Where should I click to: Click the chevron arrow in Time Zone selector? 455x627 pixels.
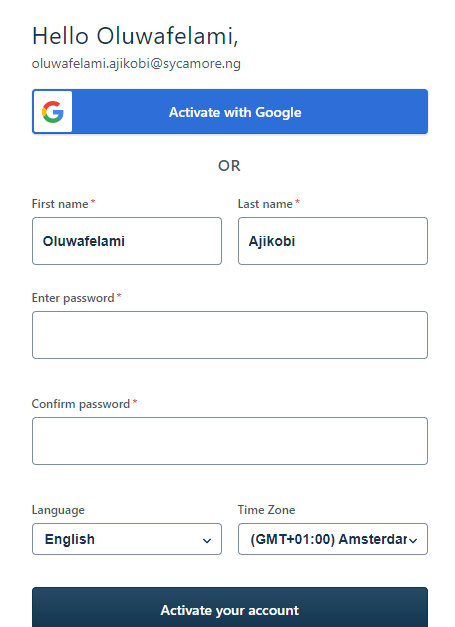[x=413, y=541]
